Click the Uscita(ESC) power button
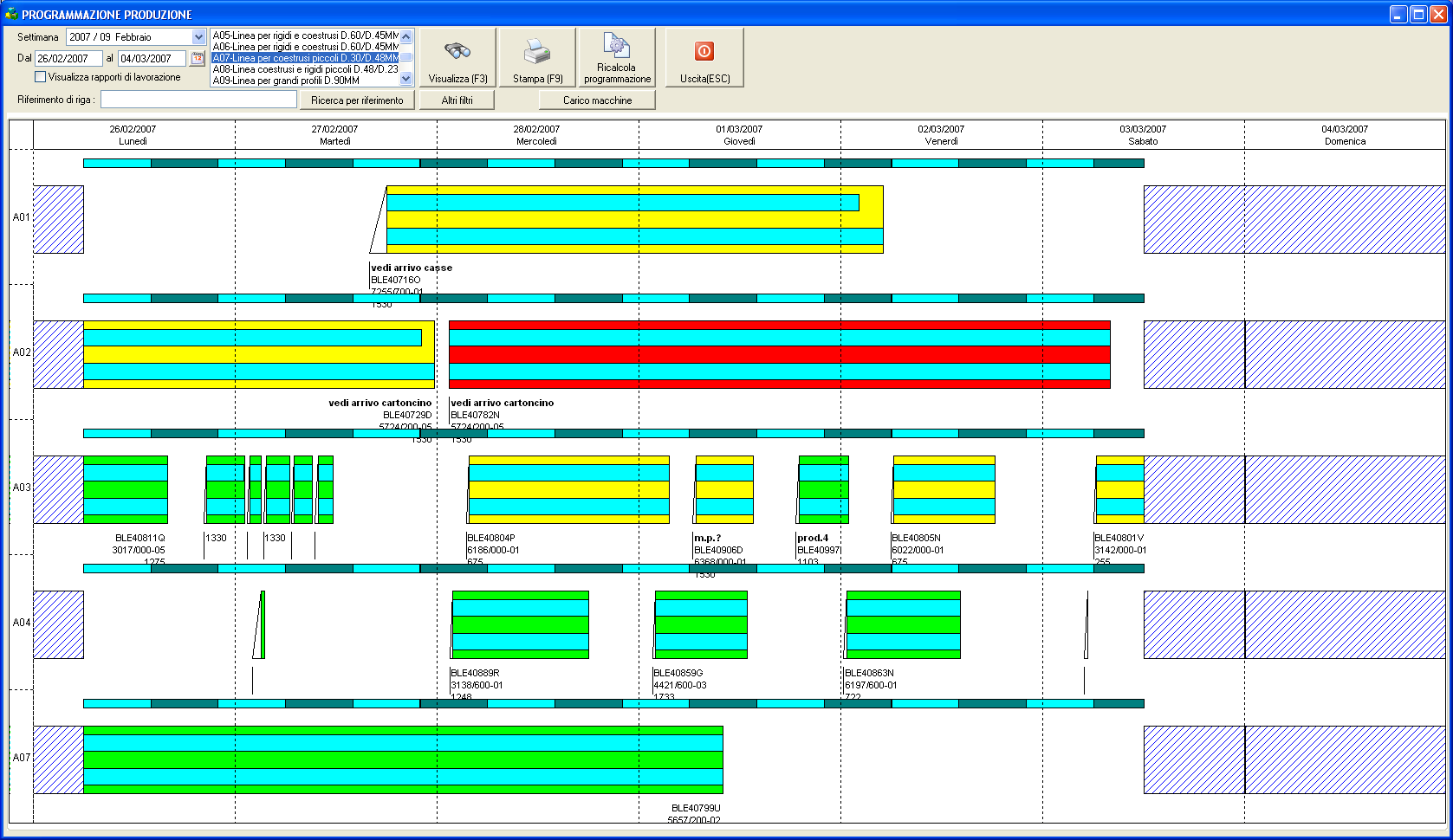The height and width of the screenshot is (840, 1453). [x=704, y=57]
